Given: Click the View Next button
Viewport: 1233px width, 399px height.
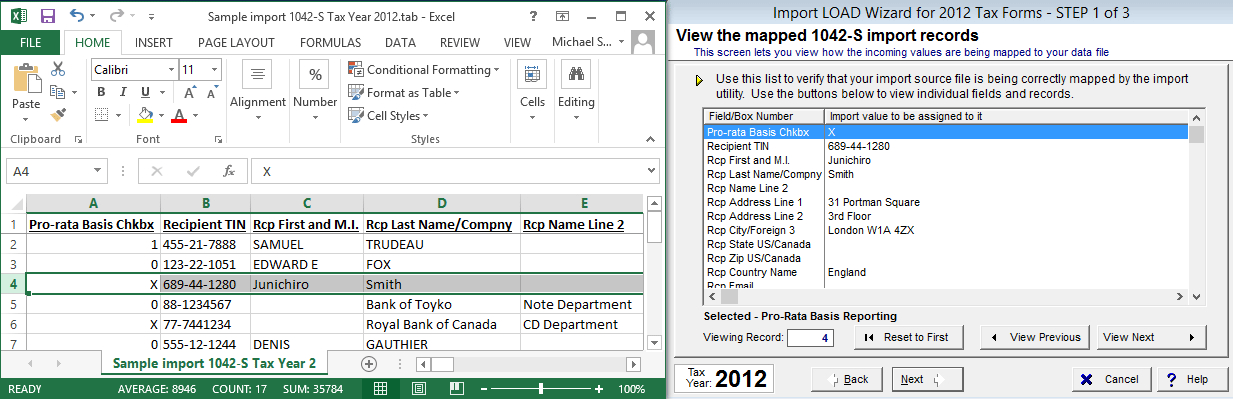Looking at the screenshot, I should [1148, 337].
